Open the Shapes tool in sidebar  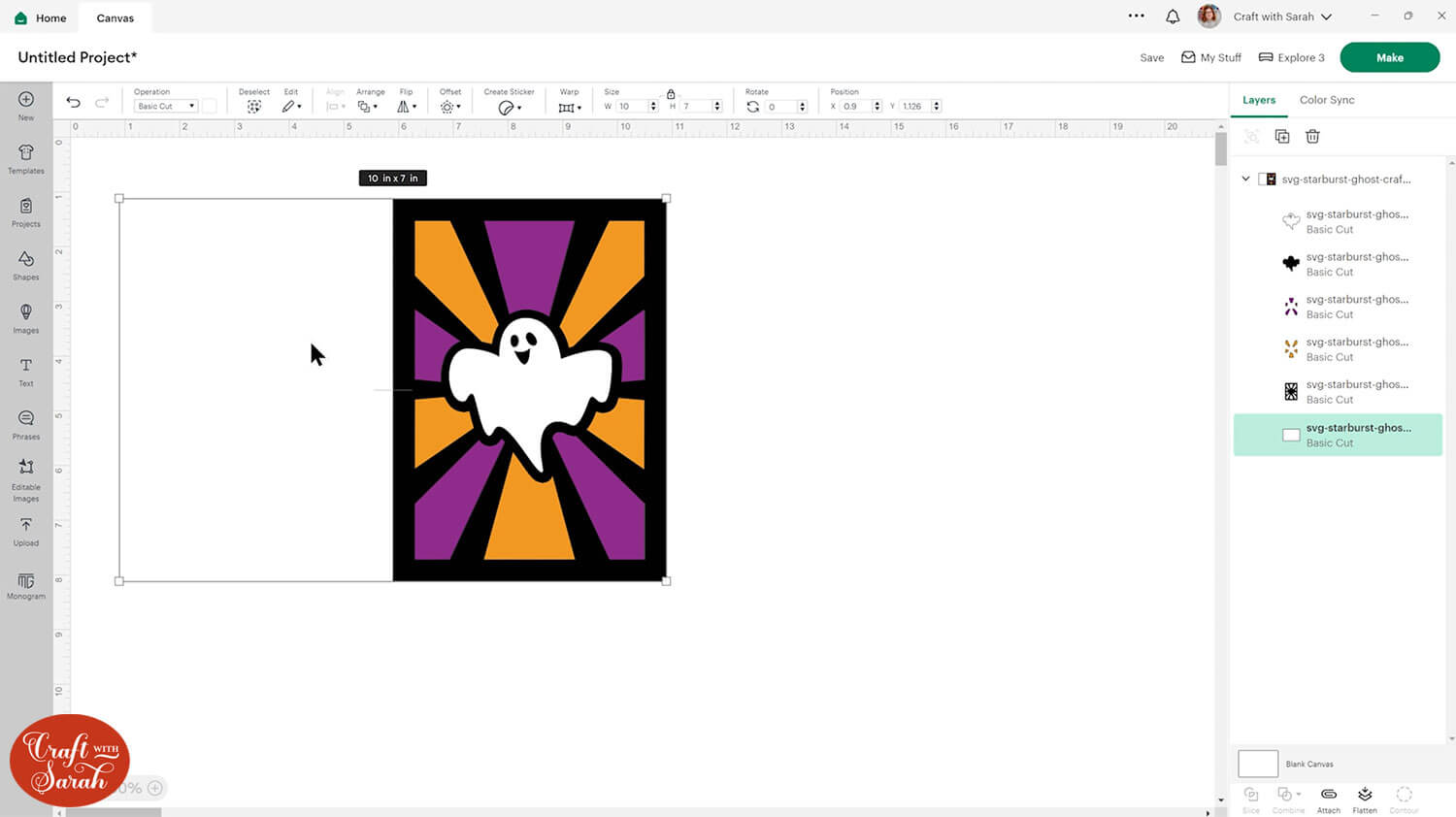click(26, 264)
